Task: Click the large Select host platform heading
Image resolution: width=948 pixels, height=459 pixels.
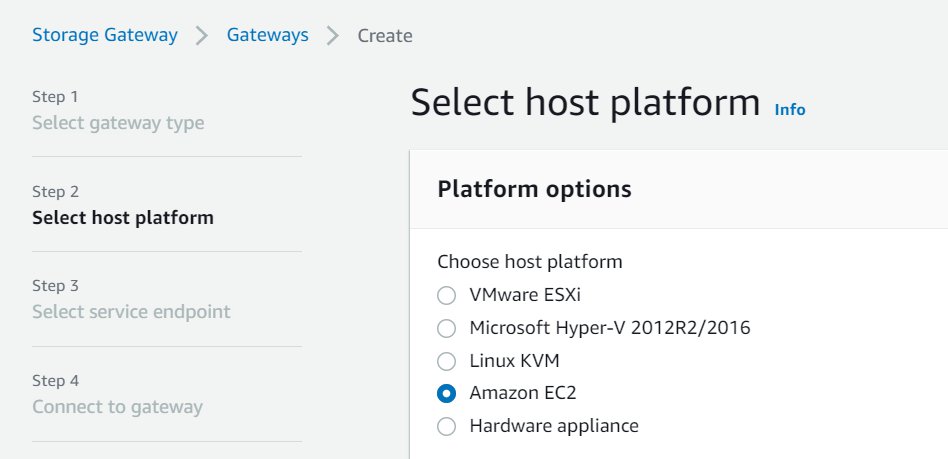Action: point(585,102)
